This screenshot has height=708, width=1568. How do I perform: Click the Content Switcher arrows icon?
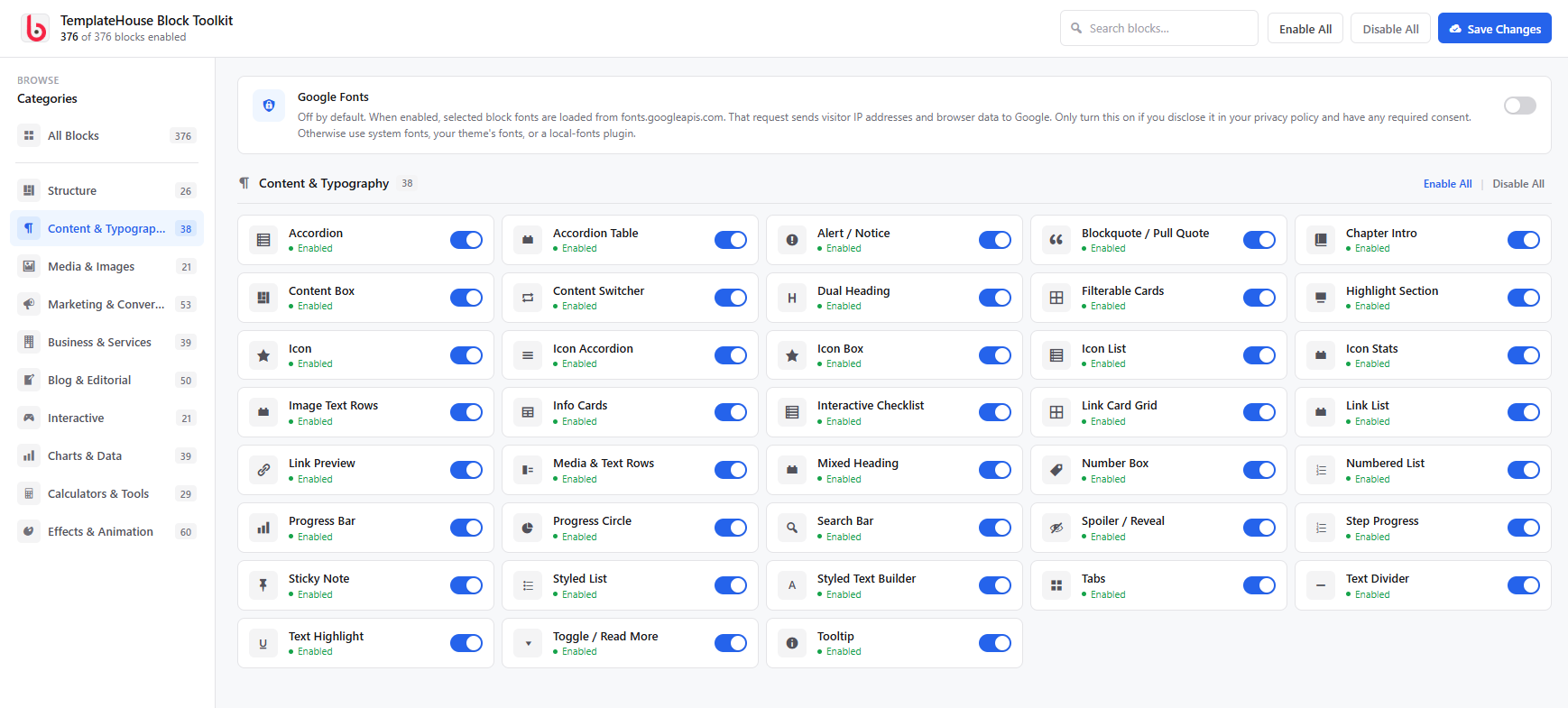pos(528,298)
